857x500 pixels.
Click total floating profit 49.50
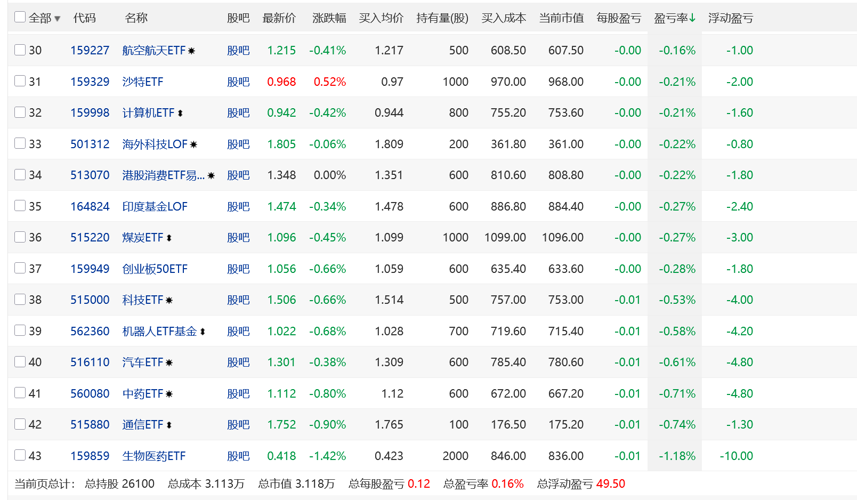click(611, 484)
